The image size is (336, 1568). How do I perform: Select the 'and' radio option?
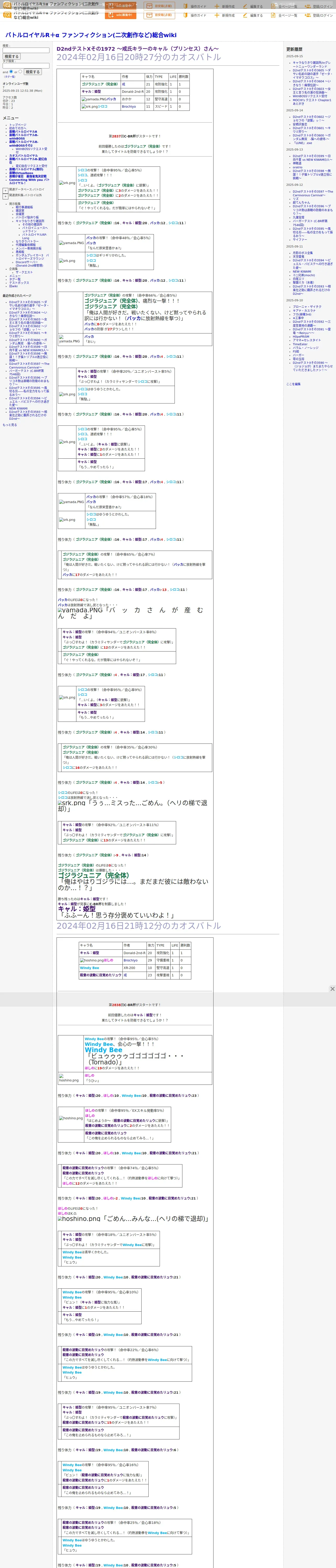pos(12,71)
